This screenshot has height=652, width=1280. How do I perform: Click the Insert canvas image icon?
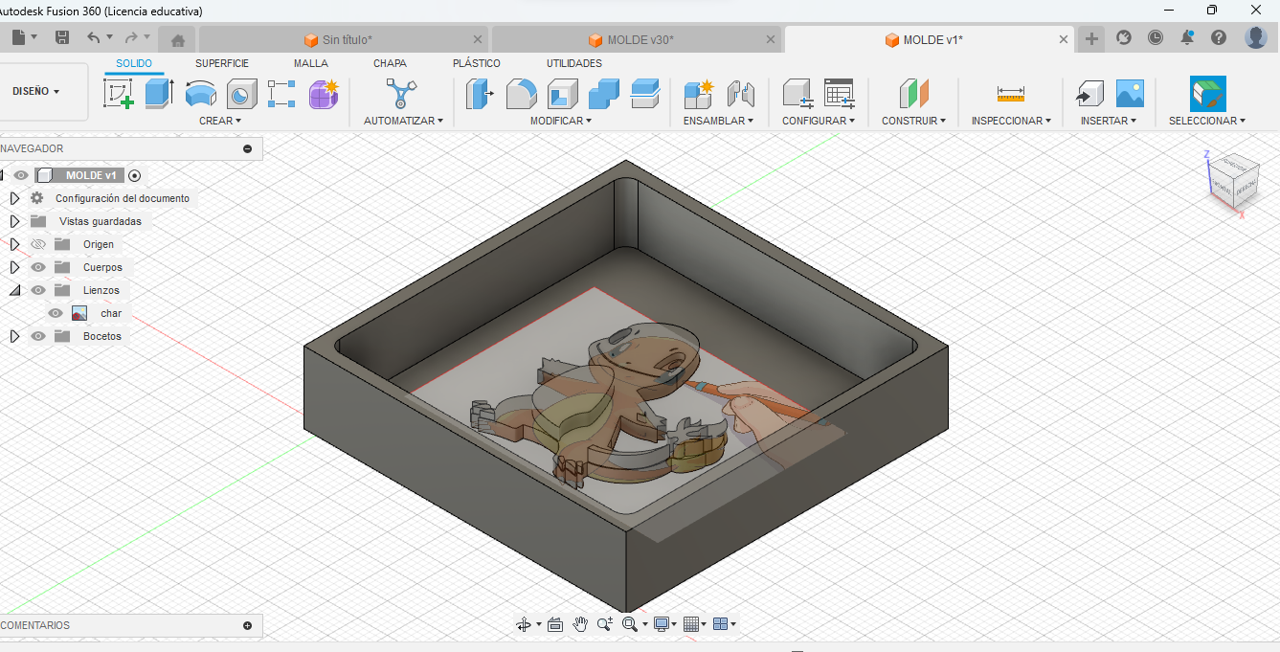point(1130,94)
